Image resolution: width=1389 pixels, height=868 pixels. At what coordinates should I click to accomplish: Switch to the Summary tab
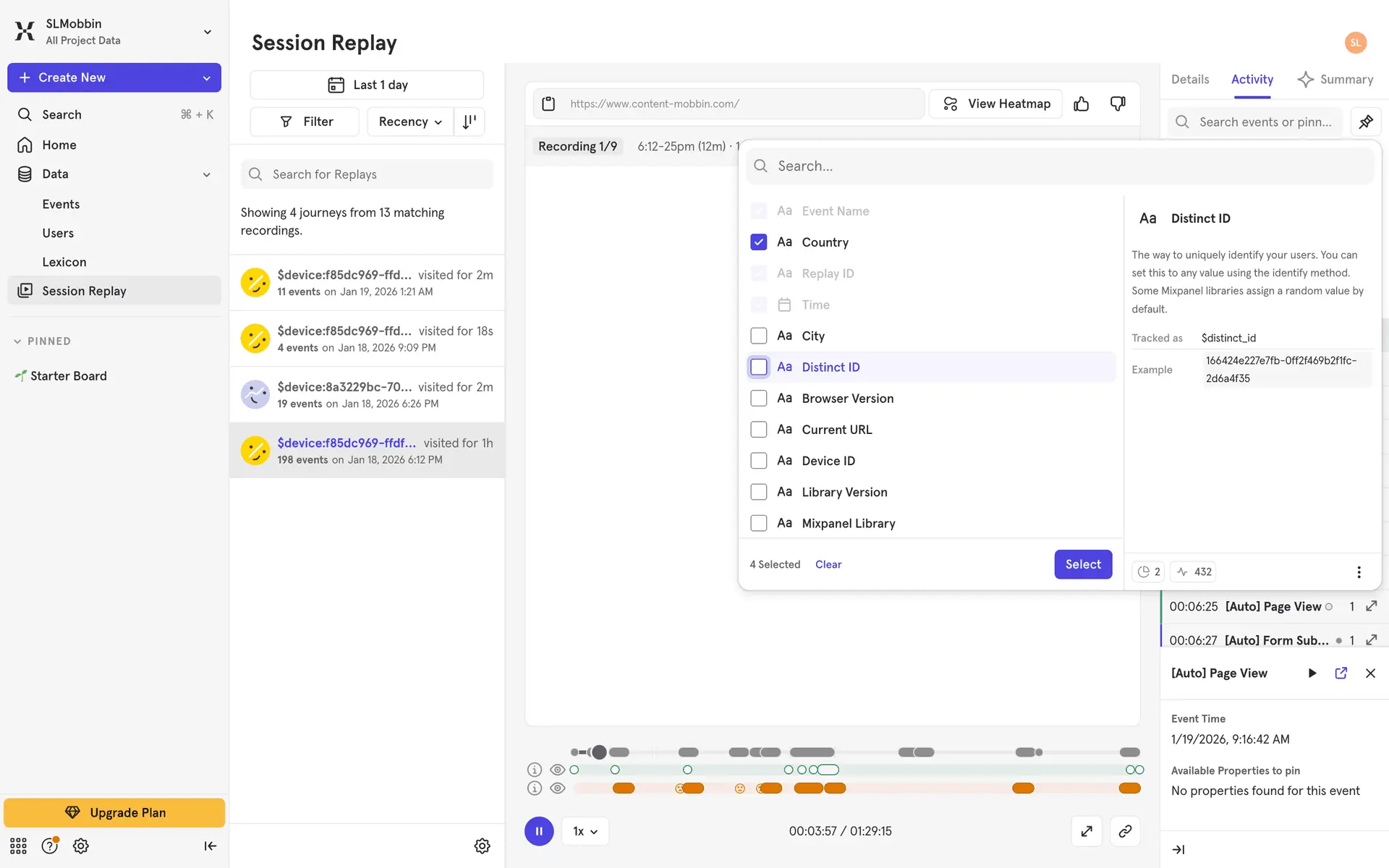click(x=1335, y=80)
